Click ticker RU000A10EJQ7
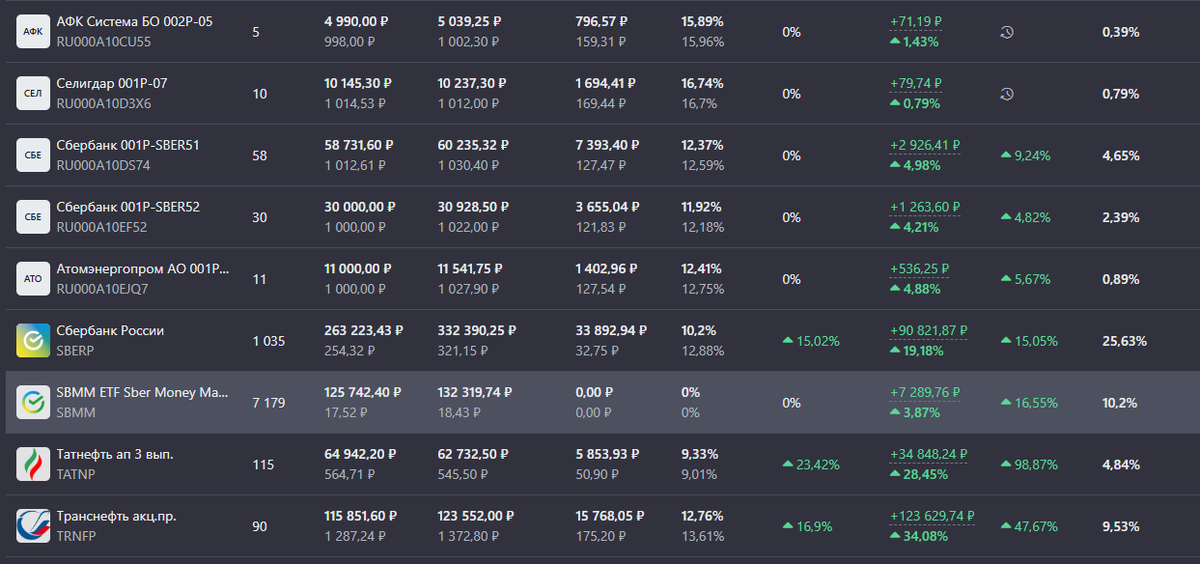Viewport: 1200px width, 564px height. point(102,290)
